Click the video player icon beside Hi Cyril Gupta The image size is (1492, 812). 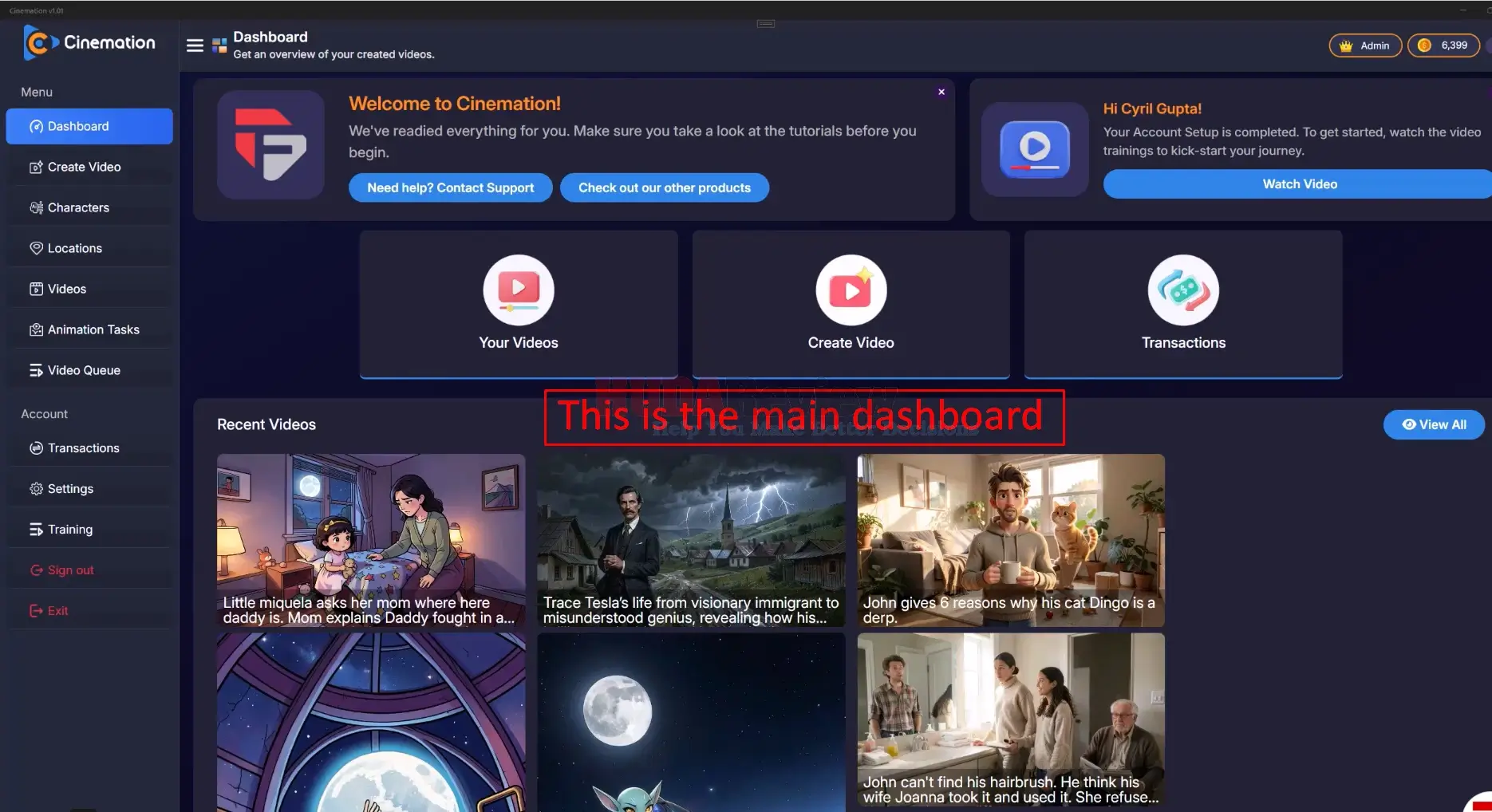pos(1035,149)
